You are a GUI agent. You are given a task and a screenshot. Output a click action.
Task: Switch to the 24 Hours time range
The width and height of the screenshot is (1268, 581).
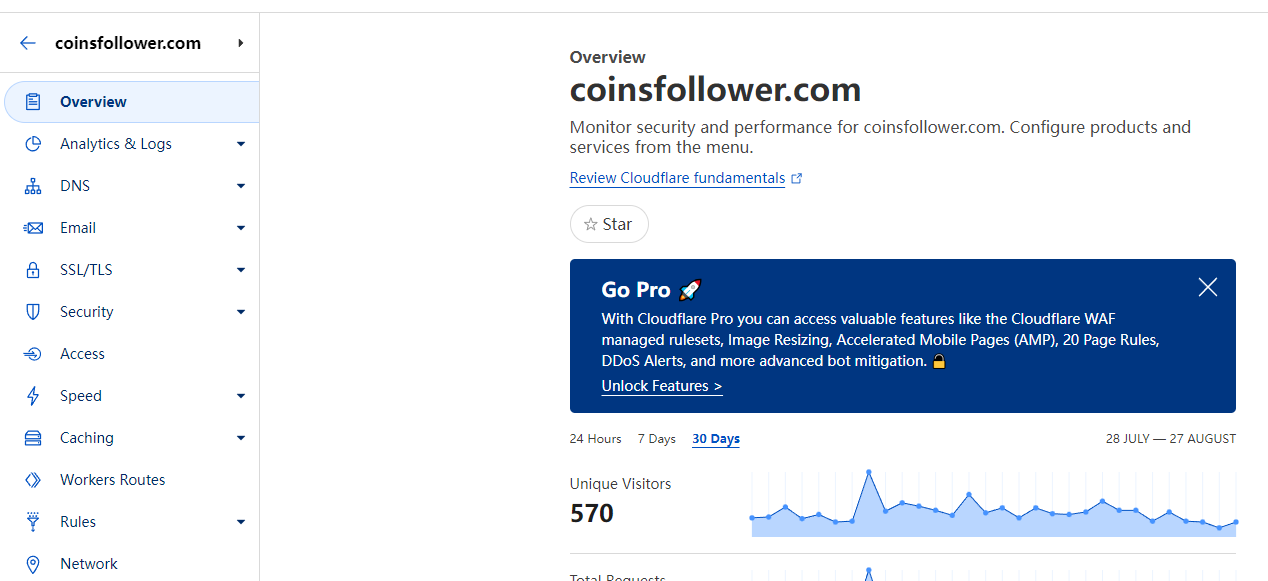pyautogui.click(x=595, y=439)
